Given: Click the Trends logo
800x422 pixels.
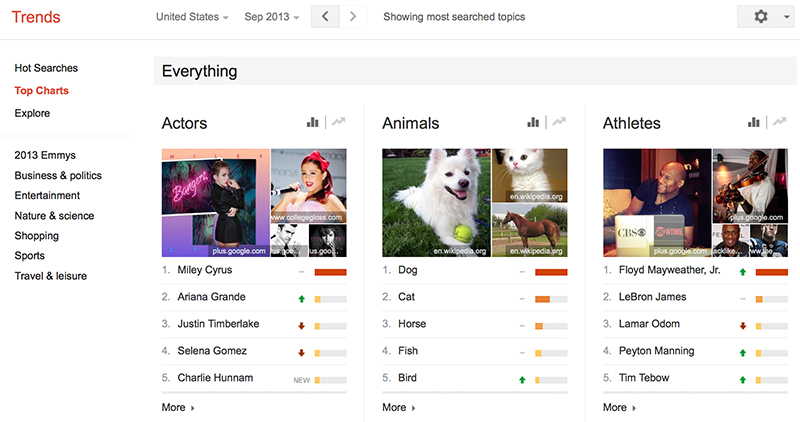Looking at the screenshot, I should point(36,17).
